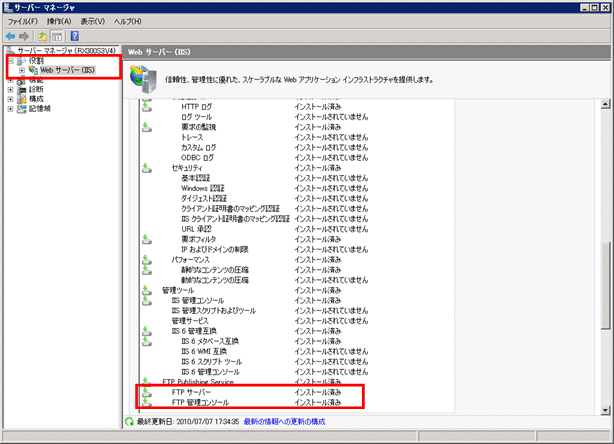Click the installed icon beside HTTP ログ

[147, 106]
